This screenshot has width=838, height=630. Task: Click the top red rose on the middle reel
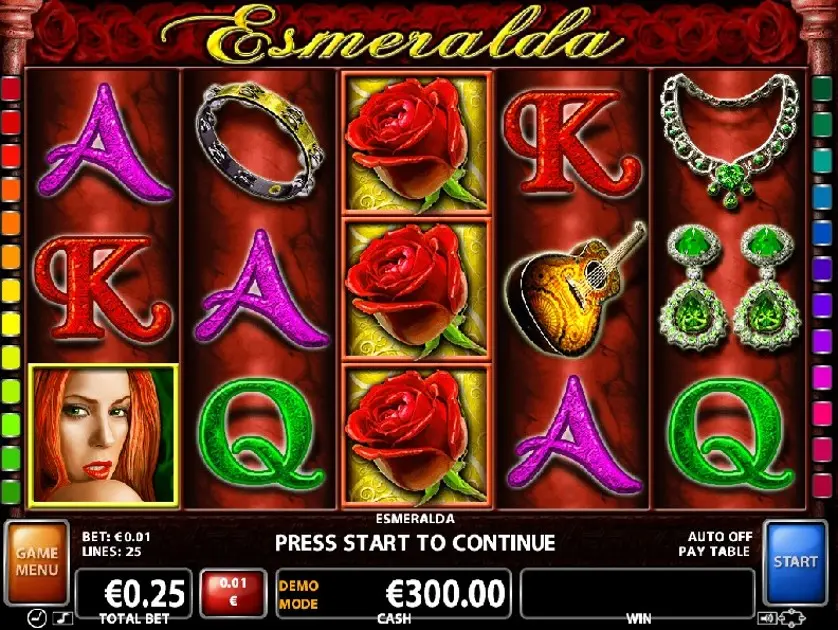pyautogui.click(x=416, y=143)
